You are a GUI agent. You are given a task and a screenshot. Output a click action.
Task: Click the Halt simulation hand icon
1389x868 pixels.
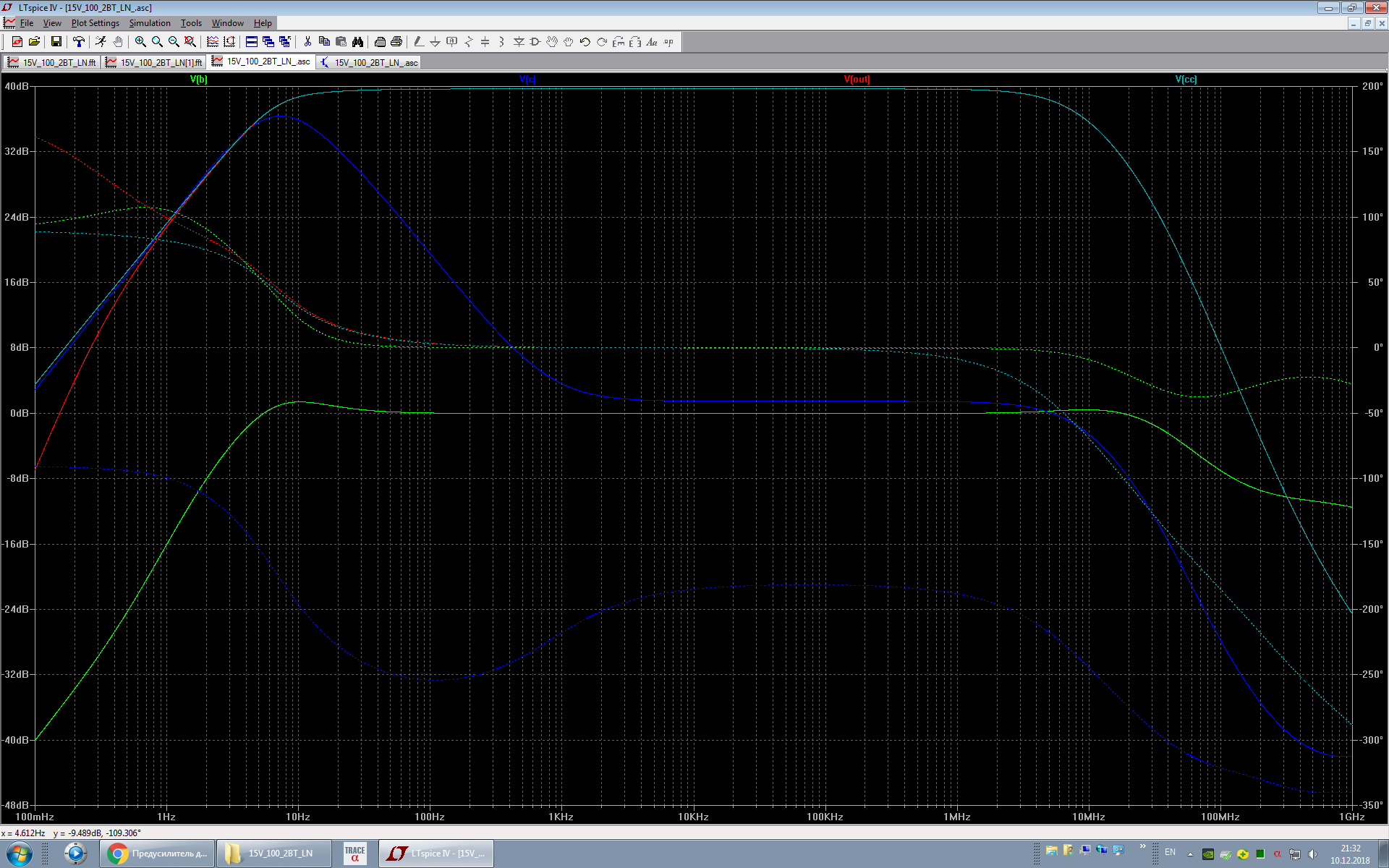coord(118,42)
